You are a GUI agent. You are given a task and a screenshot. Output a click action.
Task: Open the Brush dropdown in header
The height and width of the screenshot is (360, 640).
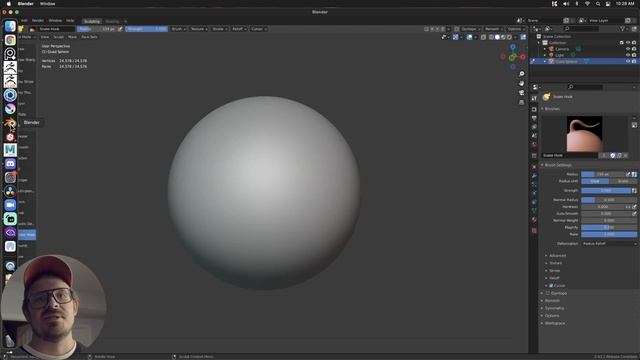tap(179, 29)
